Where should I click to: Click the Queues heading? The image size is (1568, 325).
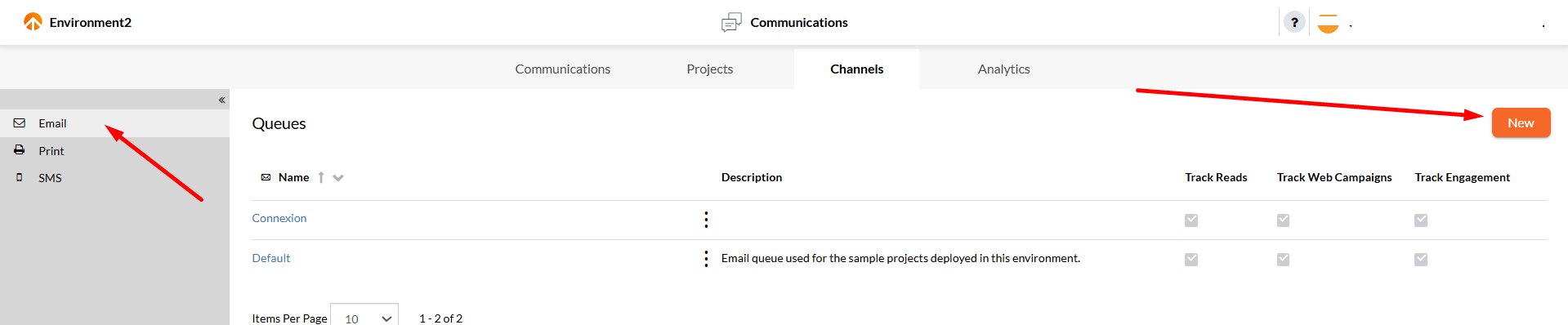(x=279, y=123)
